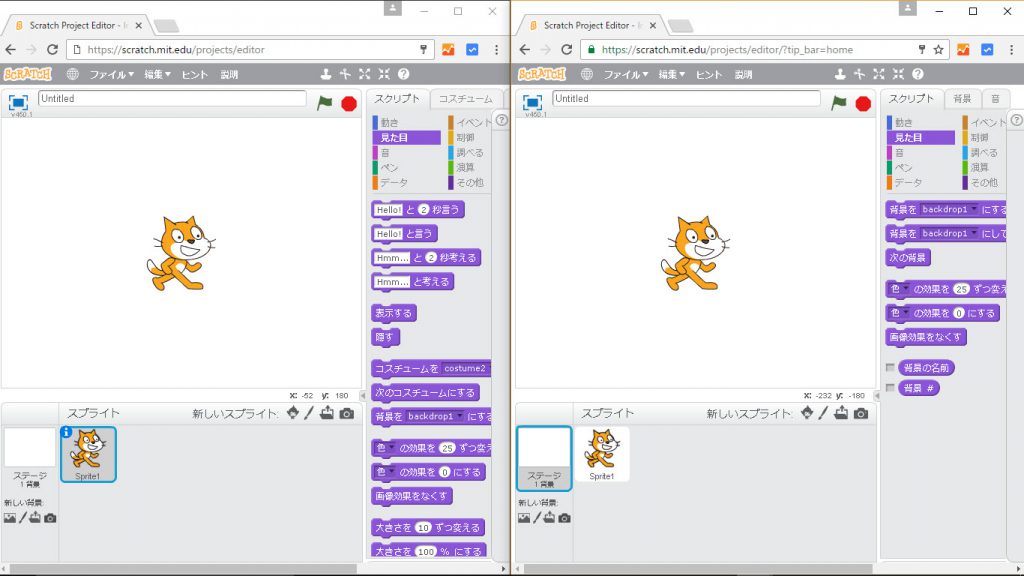Select the duplicate stamp tool in left window
The width and height of the screenshot is (1024, 576).
(x=326, y=74)
